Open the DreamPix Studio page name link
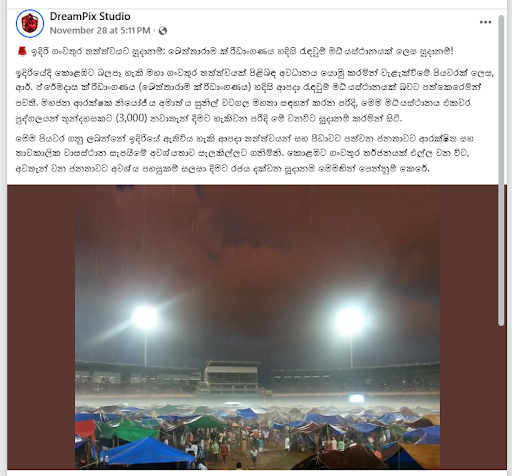The image size is (512, 476). click(90, 16)
